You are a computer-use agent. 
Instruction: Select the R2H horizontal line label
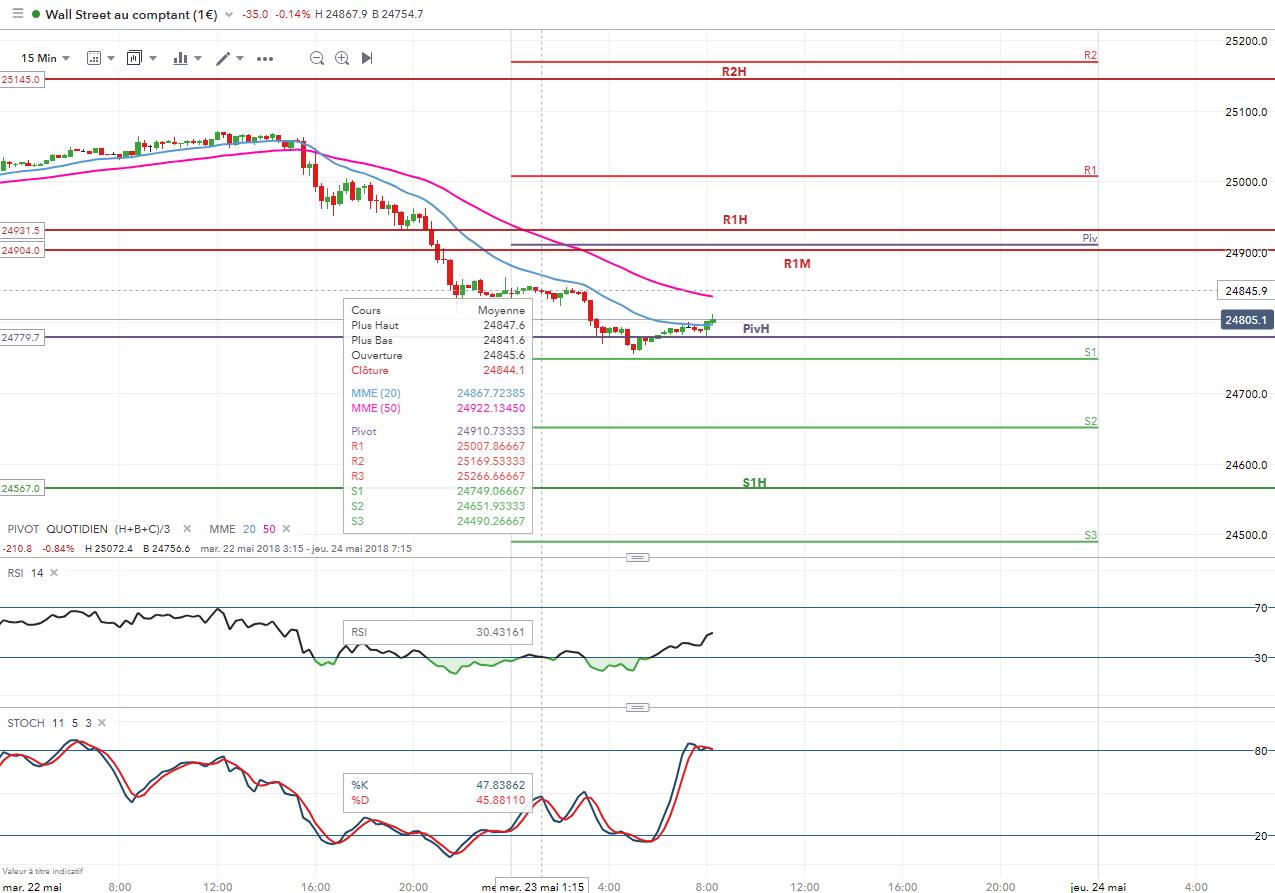click(734, 72)
